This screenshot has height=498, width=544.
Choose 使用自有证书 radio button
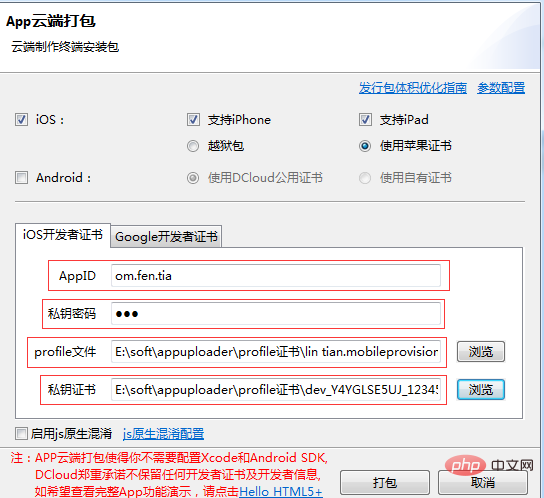pyautogui.click(x=365, y=178)
